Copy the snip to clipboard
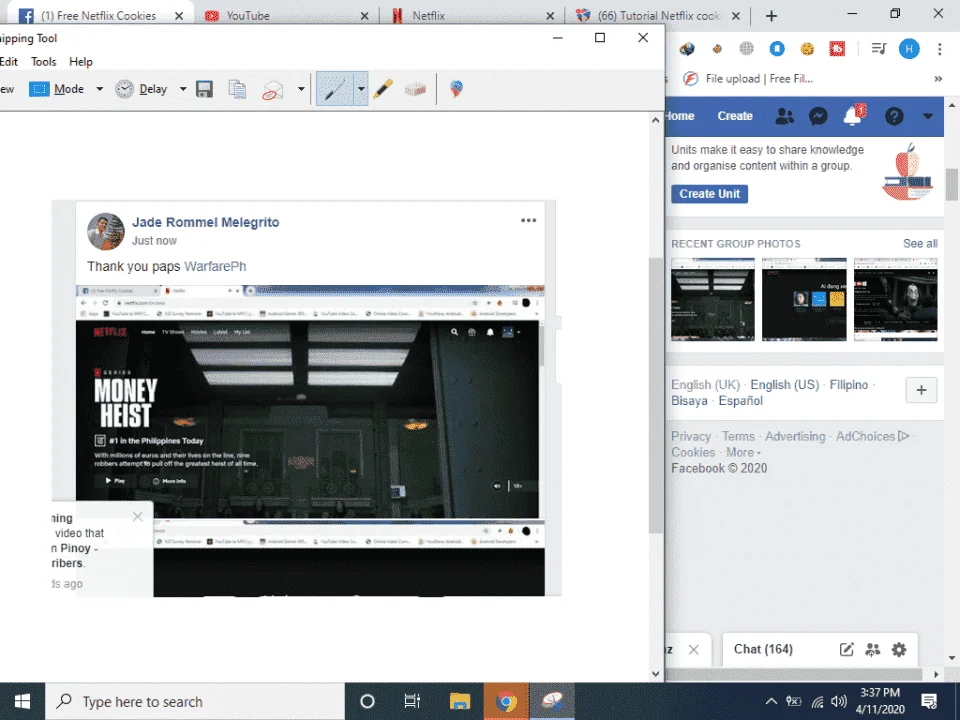 point(238,89)
